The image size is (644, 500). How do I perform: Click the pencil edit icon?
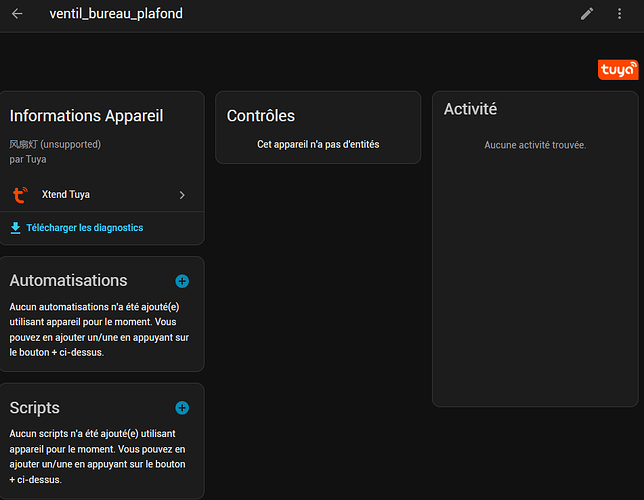pyautogui.click(x=587, y=14)
